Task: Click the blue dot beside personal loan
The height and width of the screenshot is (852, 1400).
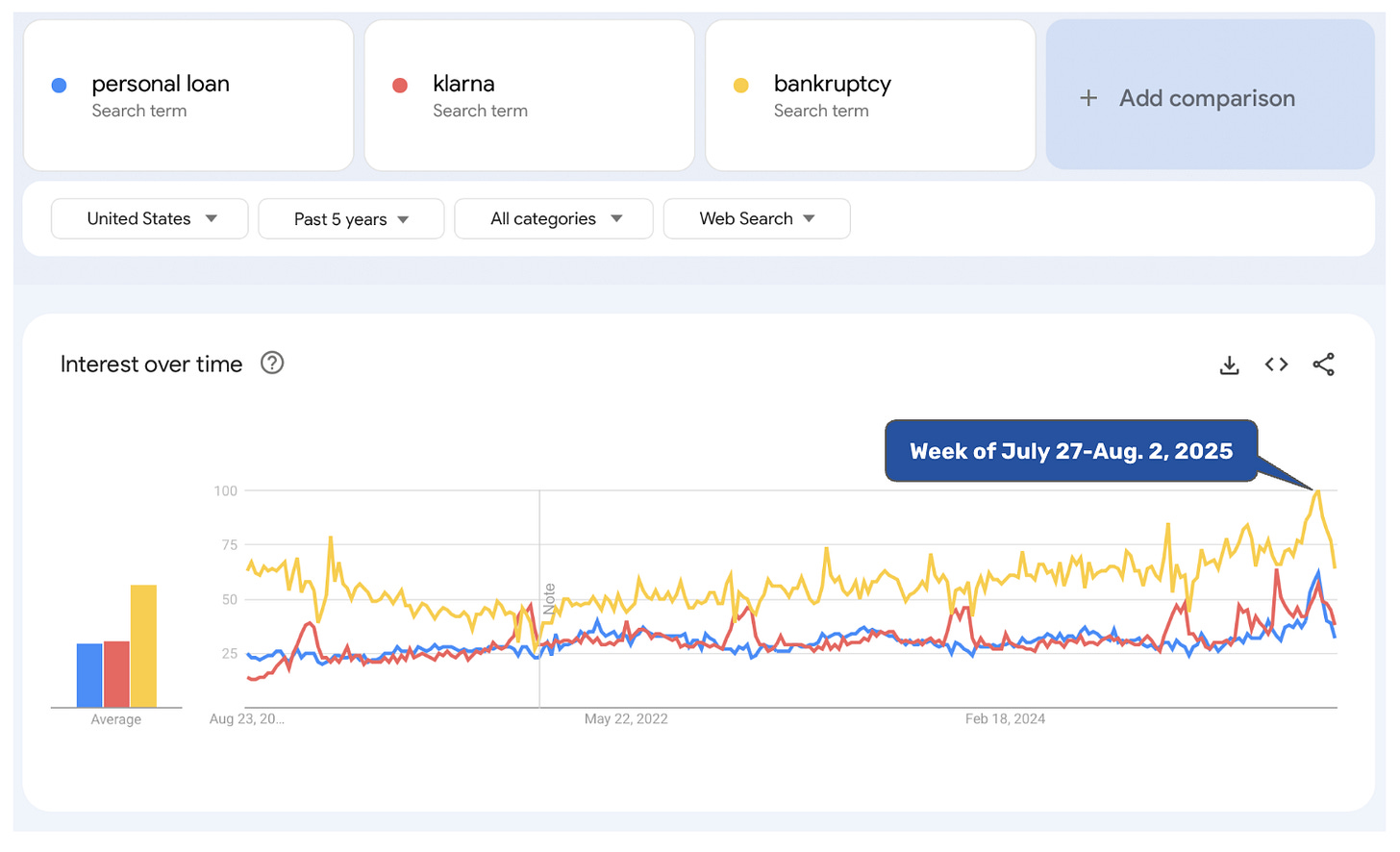Action: tap(59, 86)
